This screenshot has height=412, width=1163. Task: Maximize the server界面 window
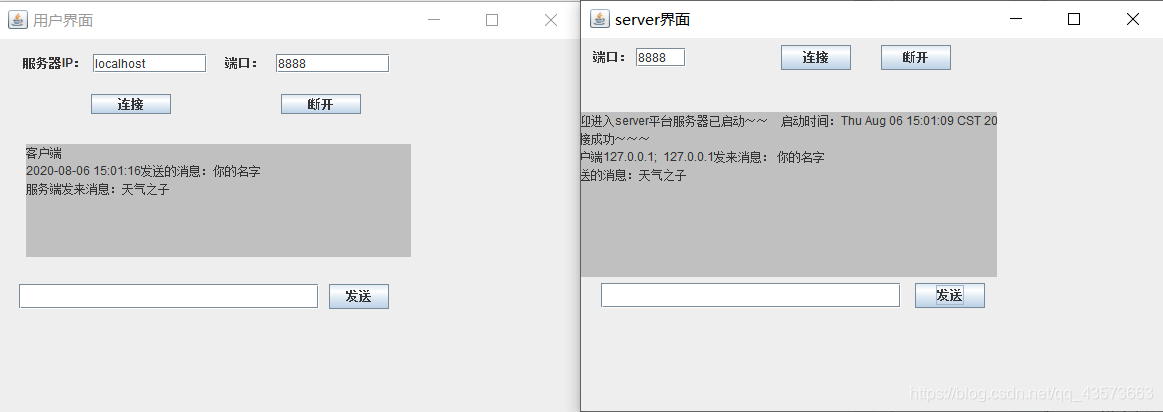click(x=1074, y=19)
